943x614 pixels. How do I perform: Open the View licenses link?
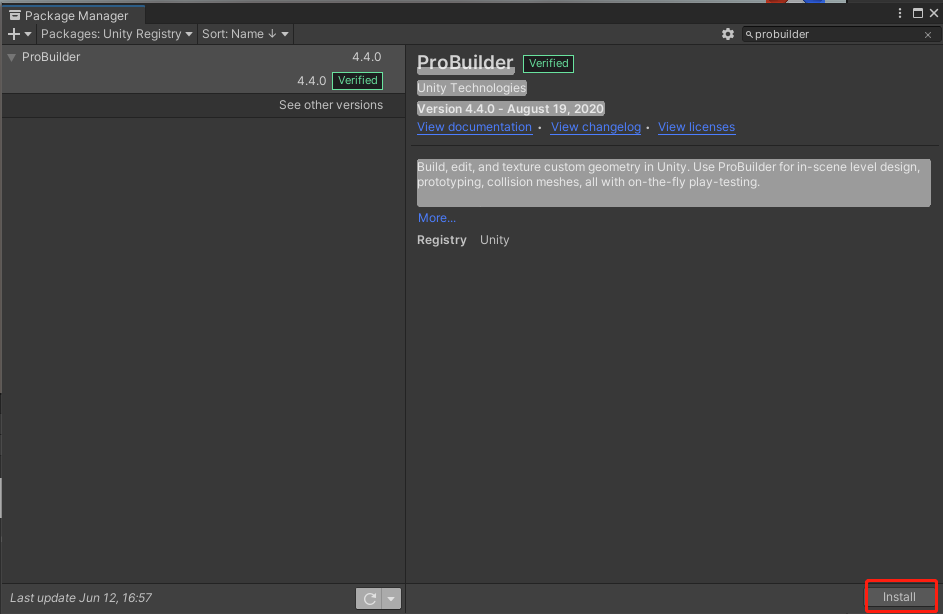[696, 127]
